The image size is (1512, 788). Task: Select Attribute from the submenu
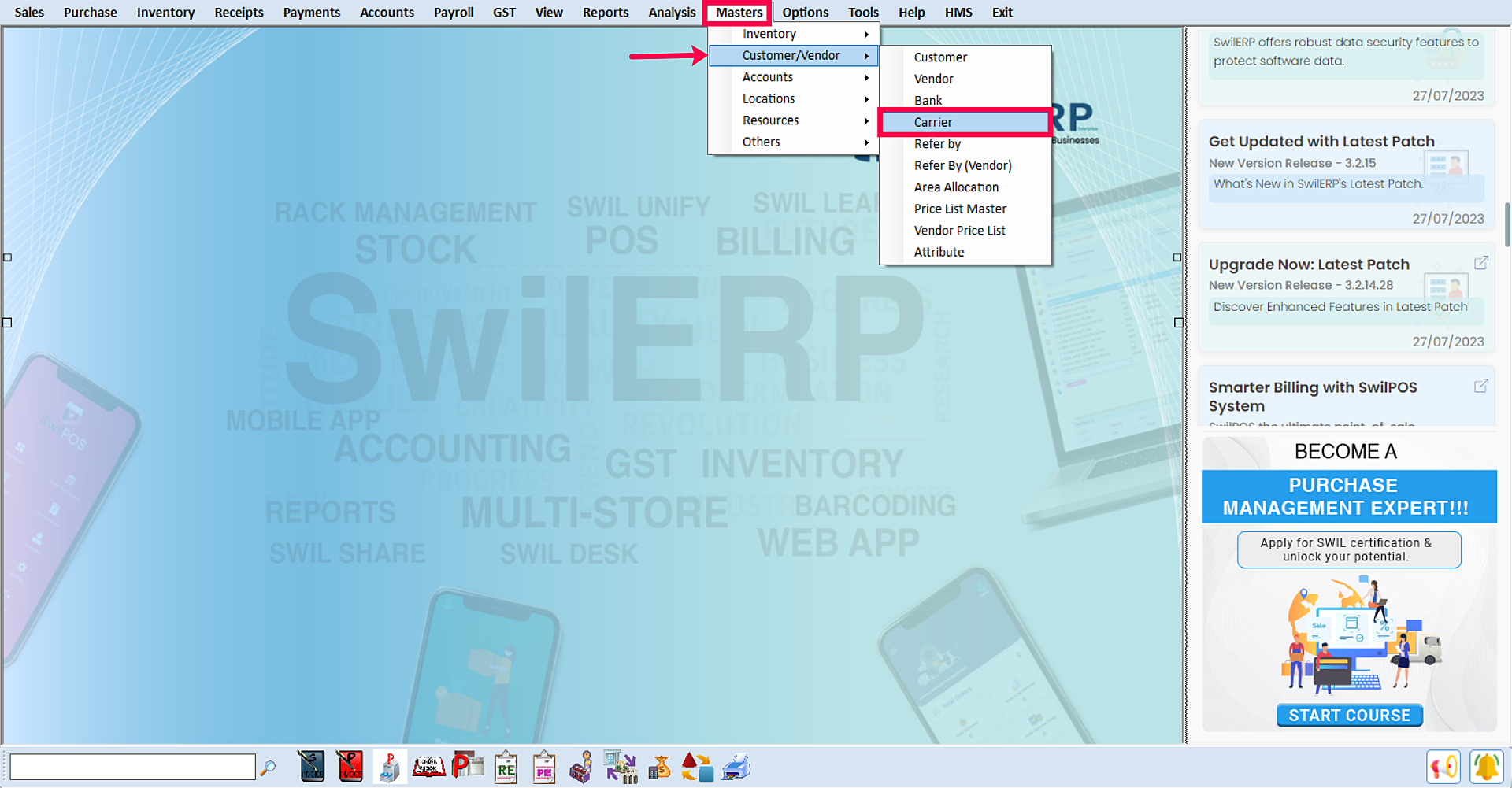(965, 252)
